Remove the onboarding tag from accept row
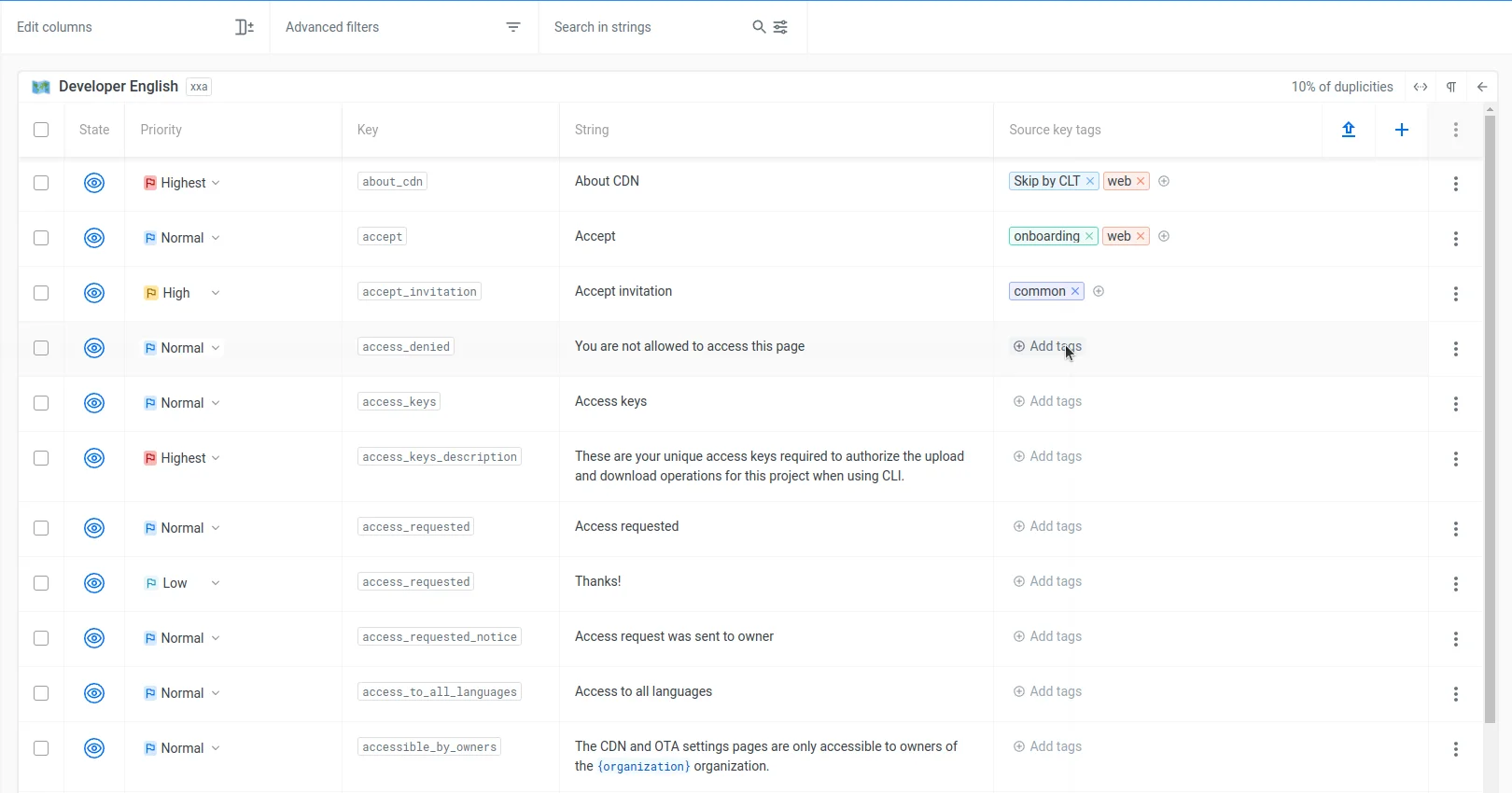This screenshot has height=793, width=1512. (1089, 237)
